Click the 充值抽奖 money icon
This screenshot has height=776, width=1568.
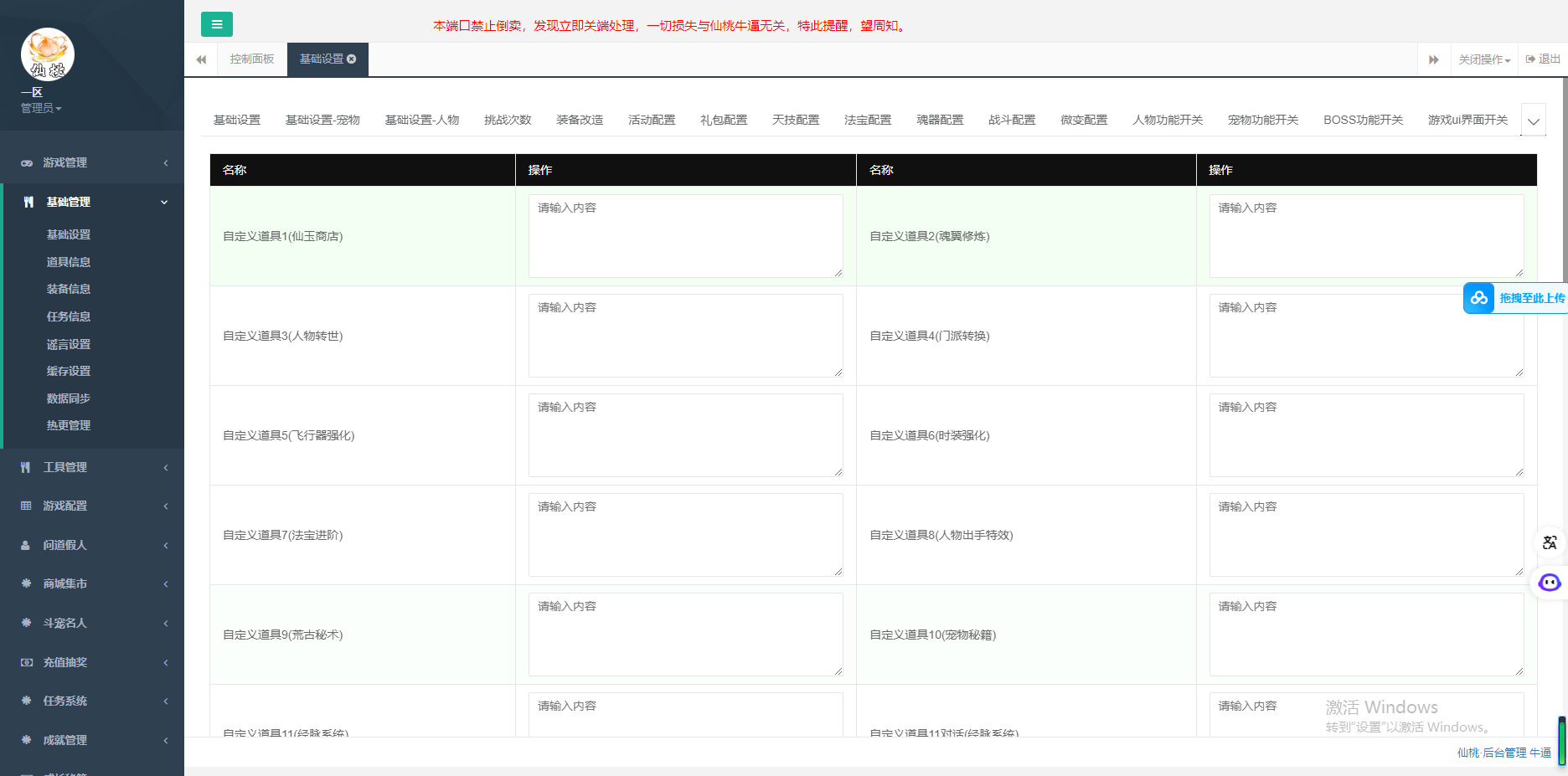click(x=26, y=662)
